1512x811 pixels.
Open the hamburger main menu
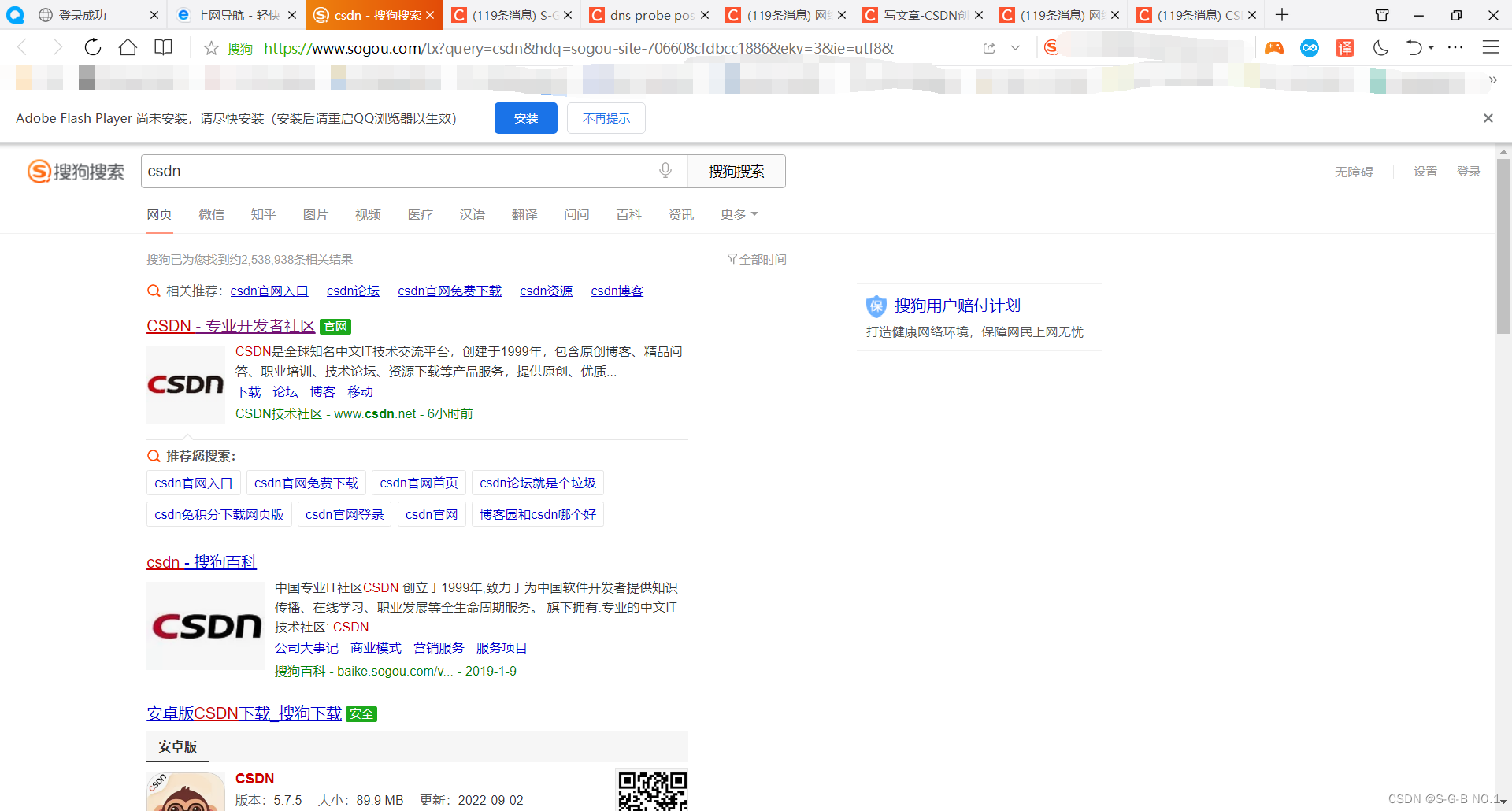tap(1491, 48)
